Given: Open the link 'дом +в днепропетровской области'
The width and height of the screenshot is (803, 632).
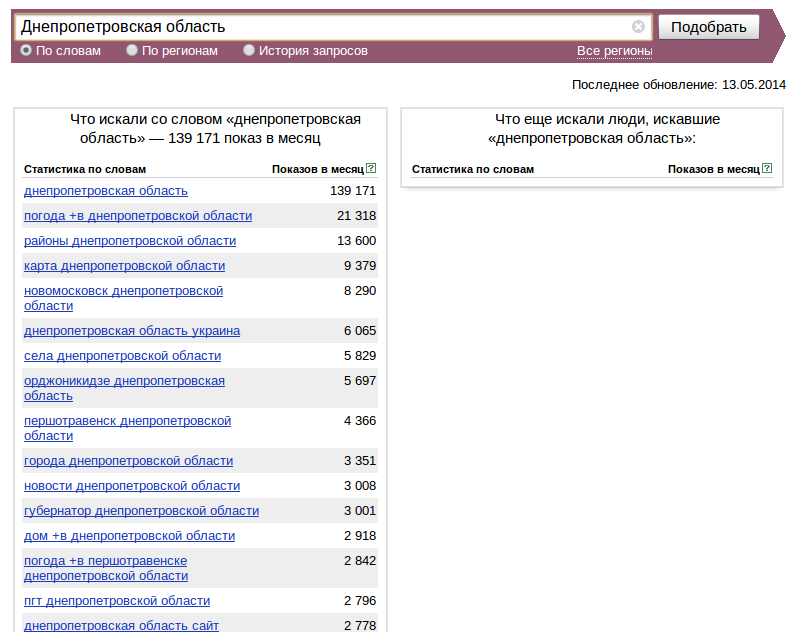Looking at the screenshot, I should coord(130,536).
